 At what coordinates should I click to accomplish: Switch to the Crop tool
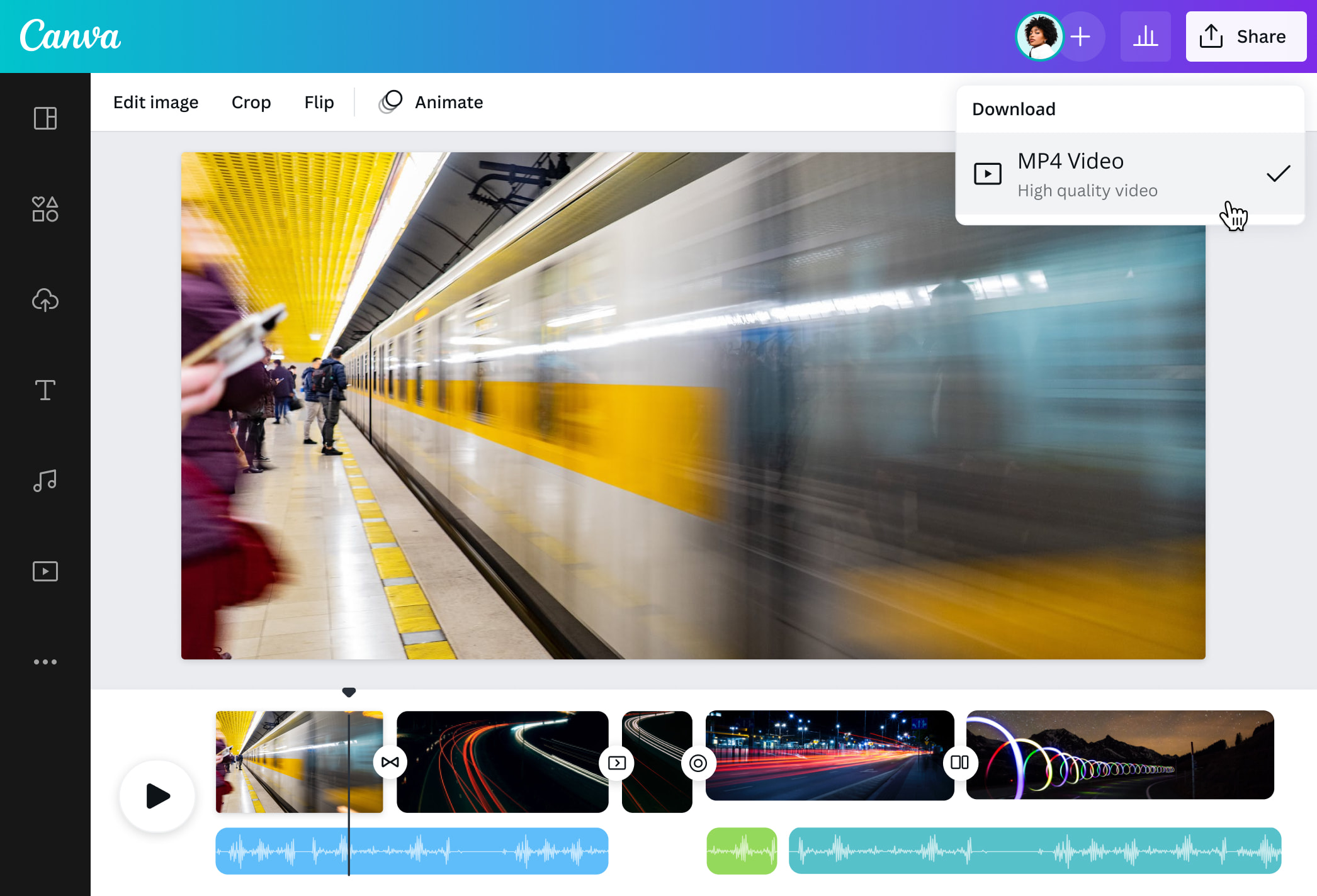pos(251,102)
